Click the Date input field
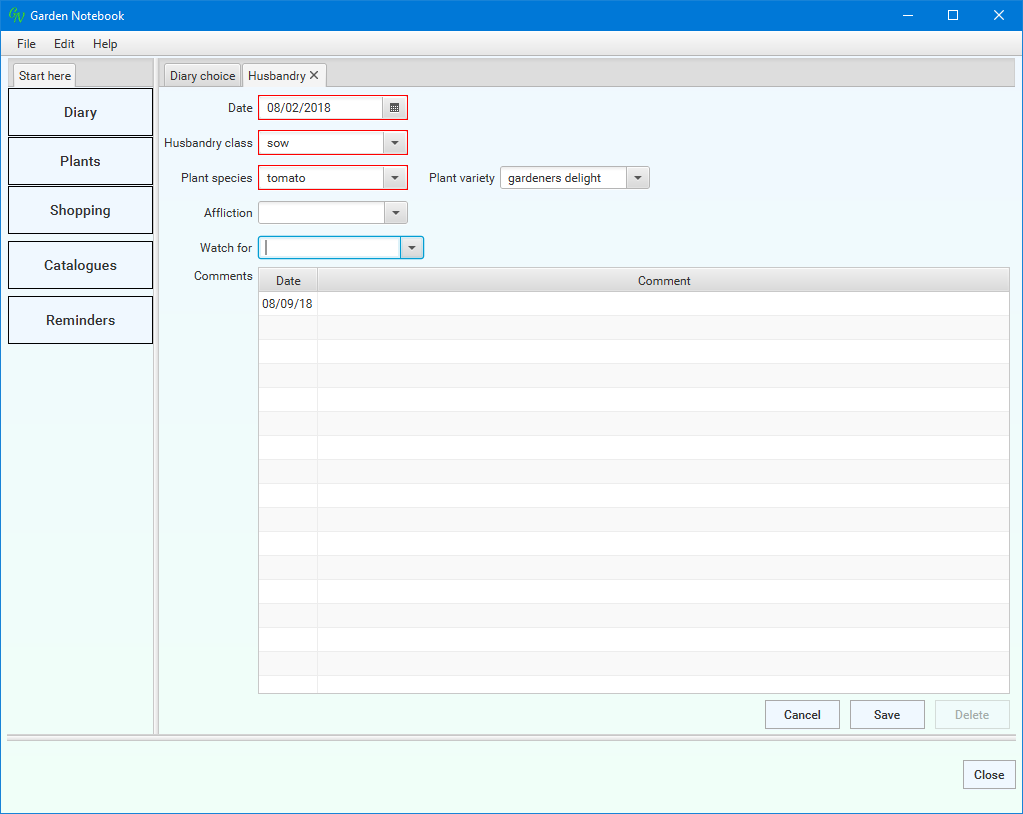The width and height of the screenshot is (1023, 814). [x=320, y=108]
